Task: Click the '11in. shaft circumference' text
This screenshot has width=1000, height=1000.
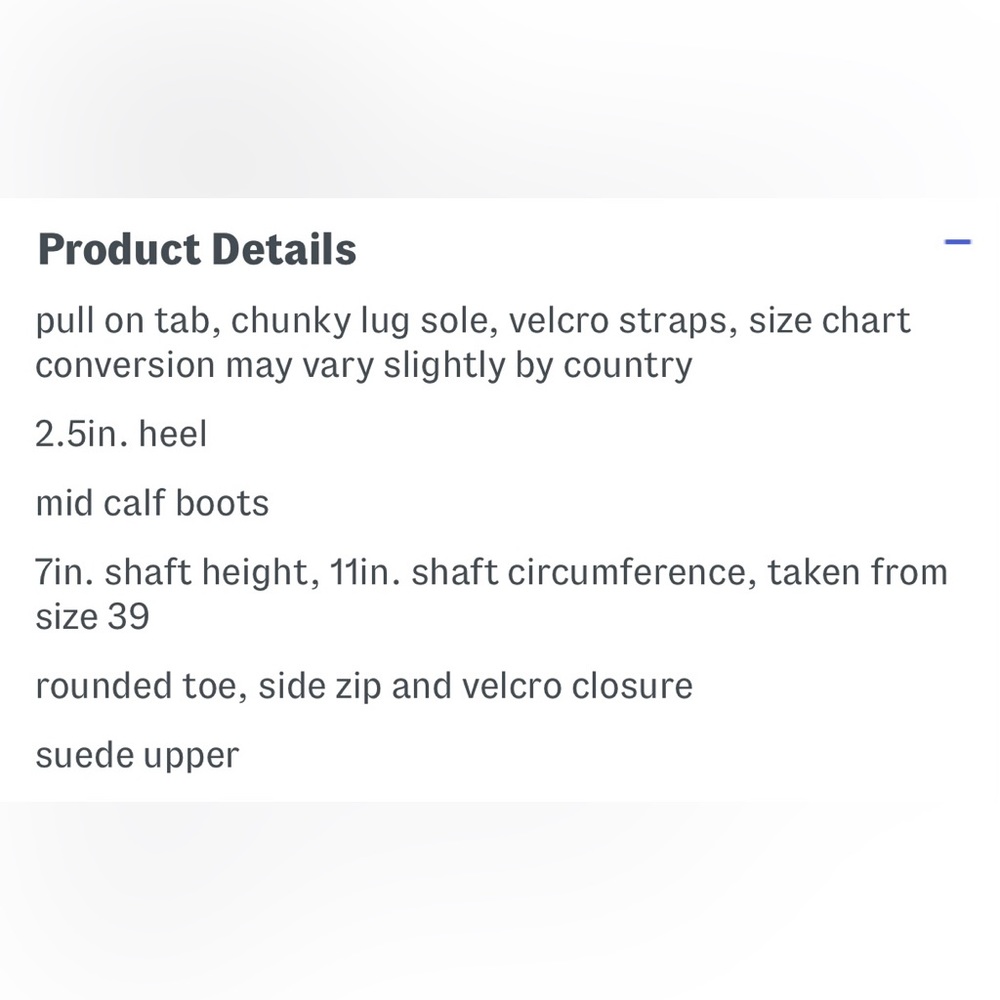Action: (x=537, y=572)
